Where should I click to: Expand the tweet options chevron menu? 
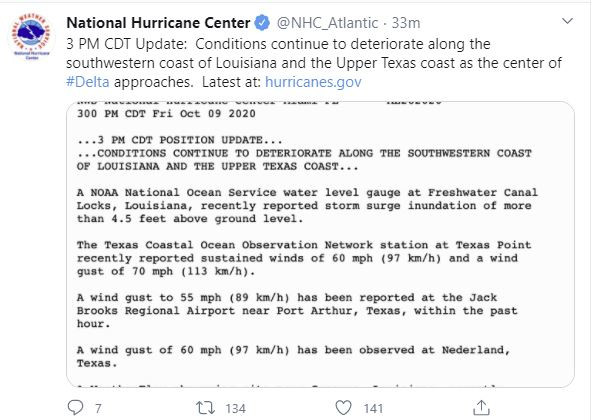click(x=567, y=21)
